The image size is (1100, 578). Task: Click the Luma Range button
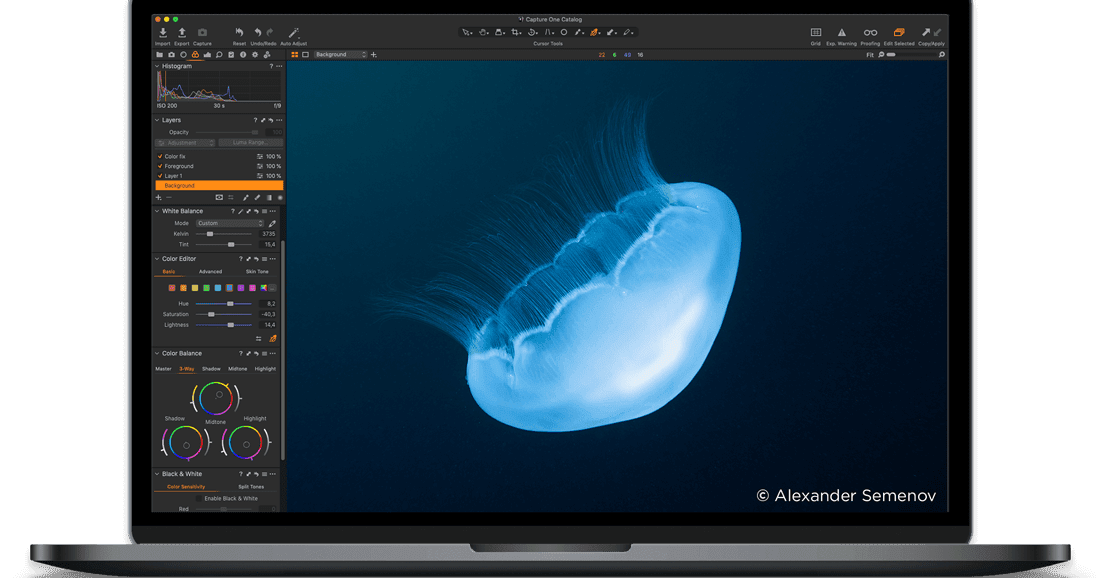click(x=250, y=142)
